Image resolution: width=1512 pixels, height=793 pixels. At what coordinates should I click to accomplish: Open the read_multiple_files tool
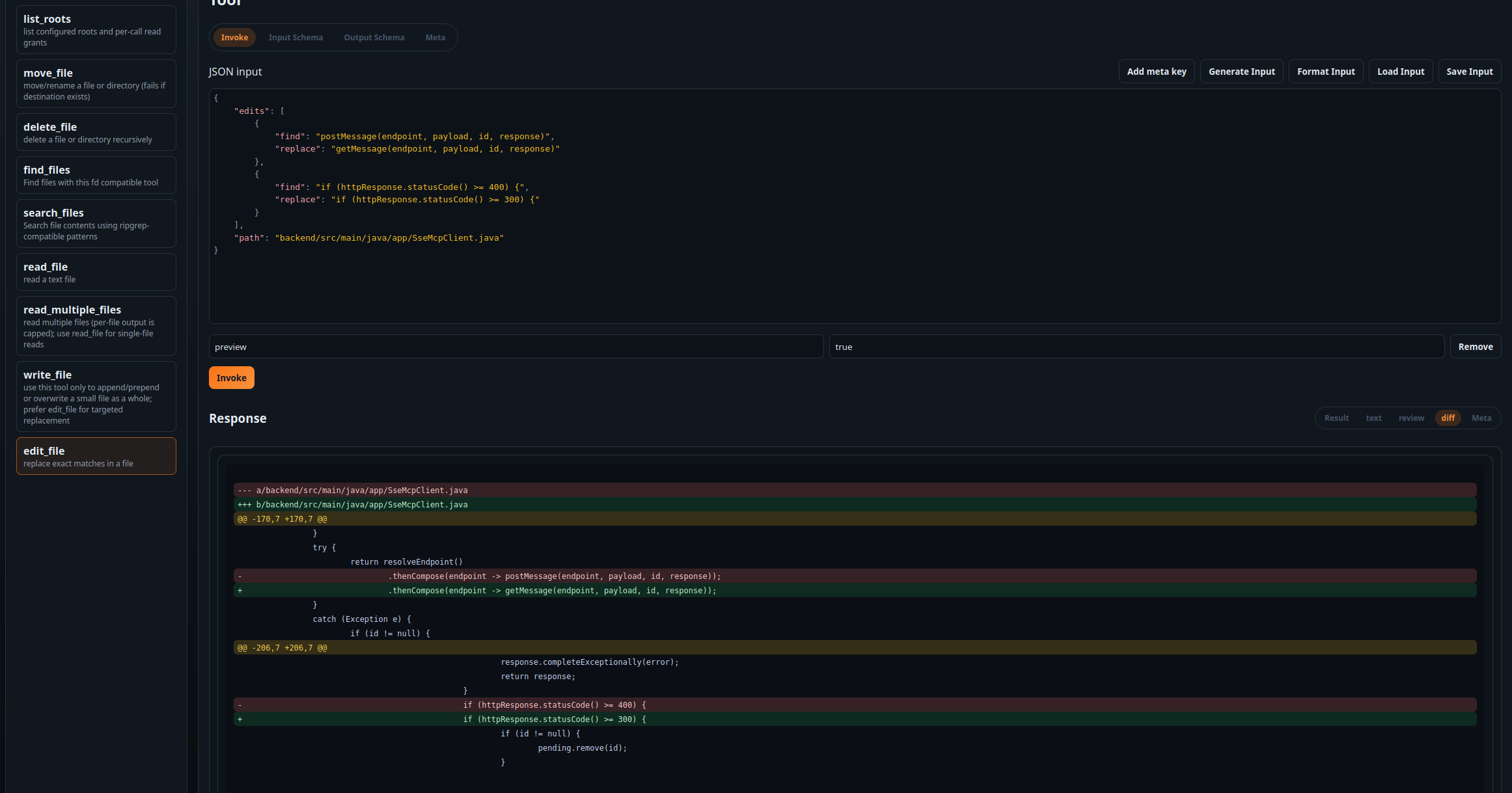click(x=95, y=326)
